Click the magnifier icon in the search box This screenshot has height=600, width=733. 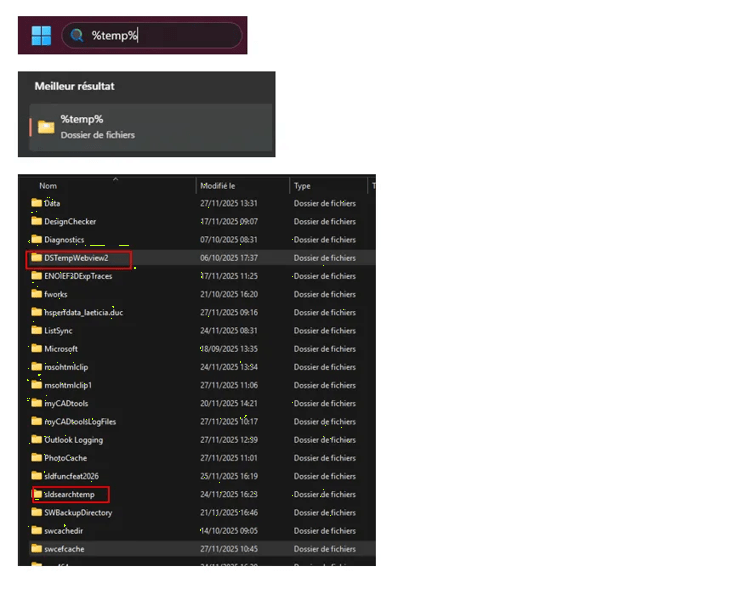pos(77,35)
